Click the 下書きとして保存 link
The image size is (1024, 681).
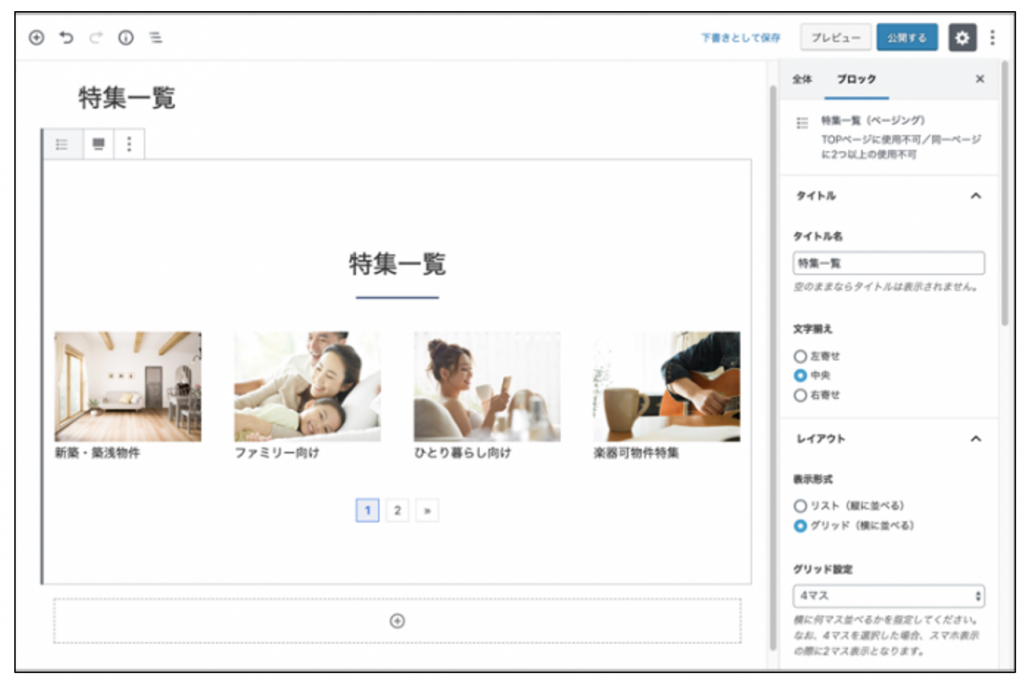tap(740, 38)
